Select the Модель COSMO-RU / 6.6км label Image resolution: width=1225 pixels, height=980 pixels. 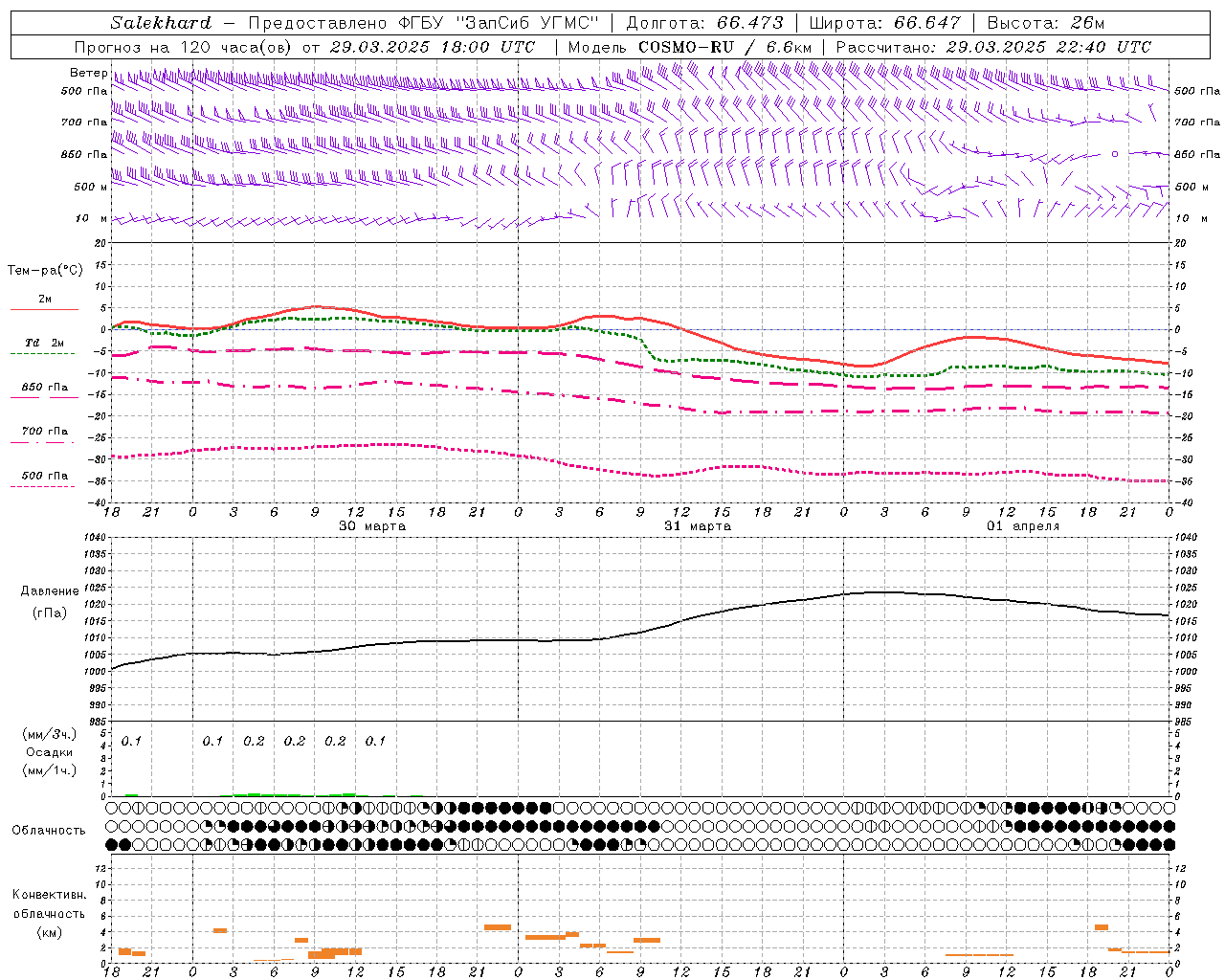pyautogui.click(x=690, y=47)
